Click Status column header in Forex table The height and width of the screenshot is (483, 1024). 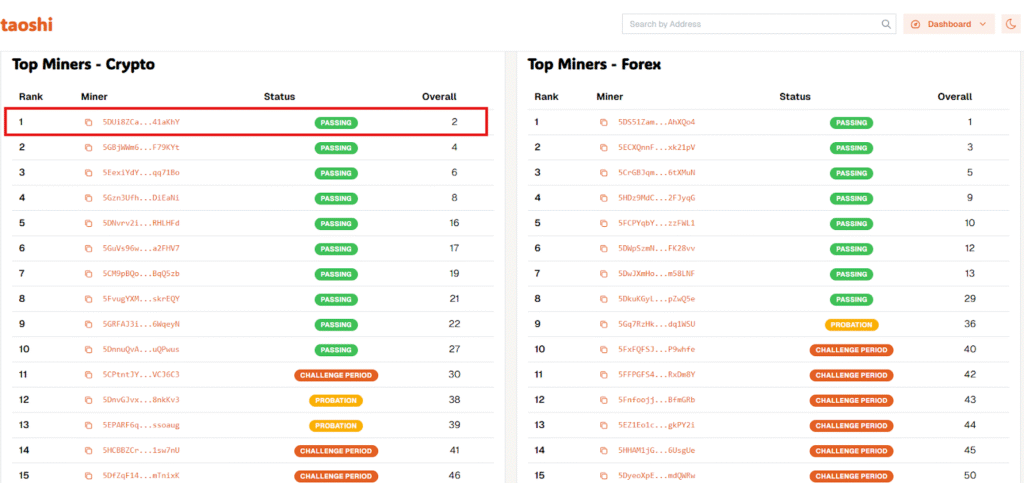[795, 97]
